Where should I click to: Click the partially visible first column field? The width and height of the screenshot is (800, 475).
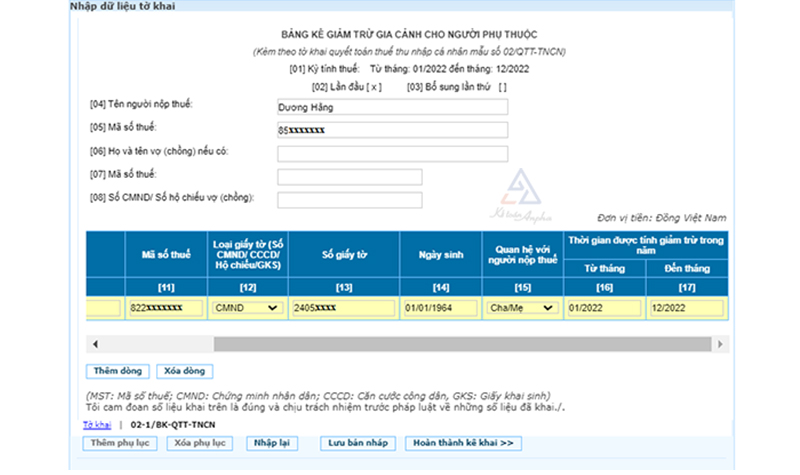pyautogui.click(x=104, y=308)
